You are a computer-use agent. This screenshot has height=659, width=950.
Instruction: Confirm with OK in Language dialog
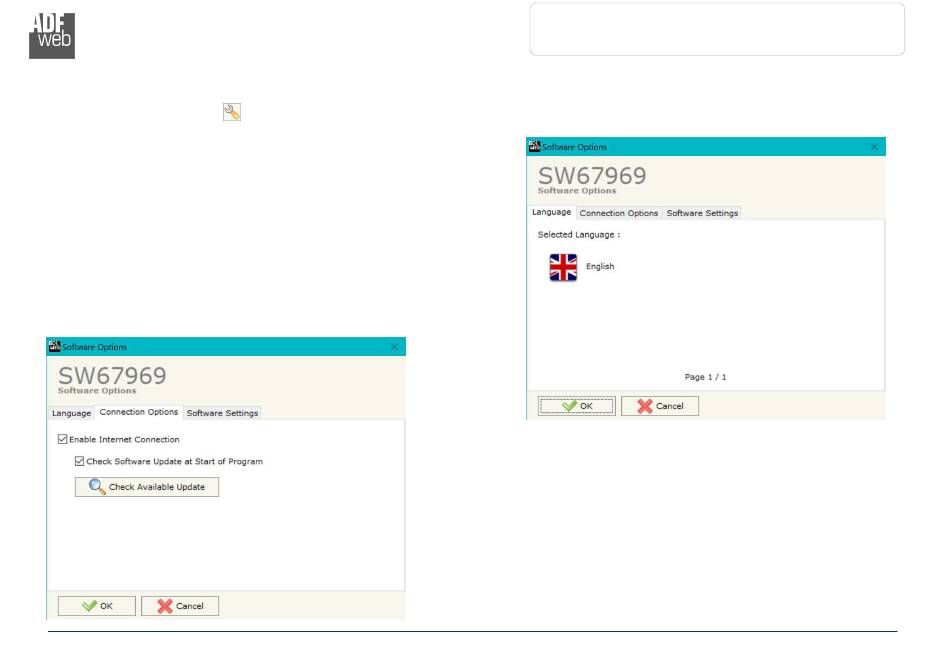click(x=576, y=406)
